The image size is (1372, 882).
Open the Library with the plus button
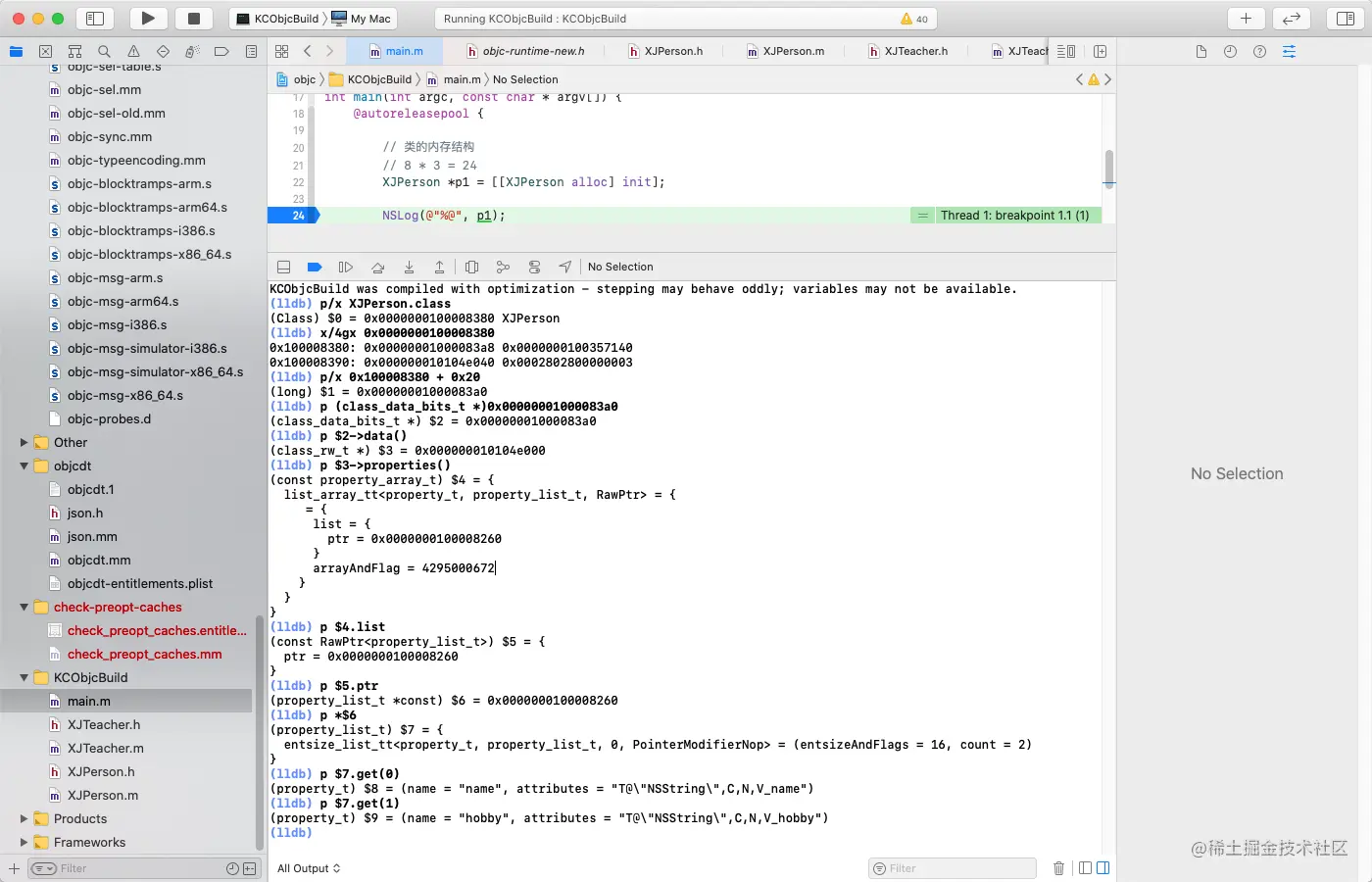click(1246, 18)
